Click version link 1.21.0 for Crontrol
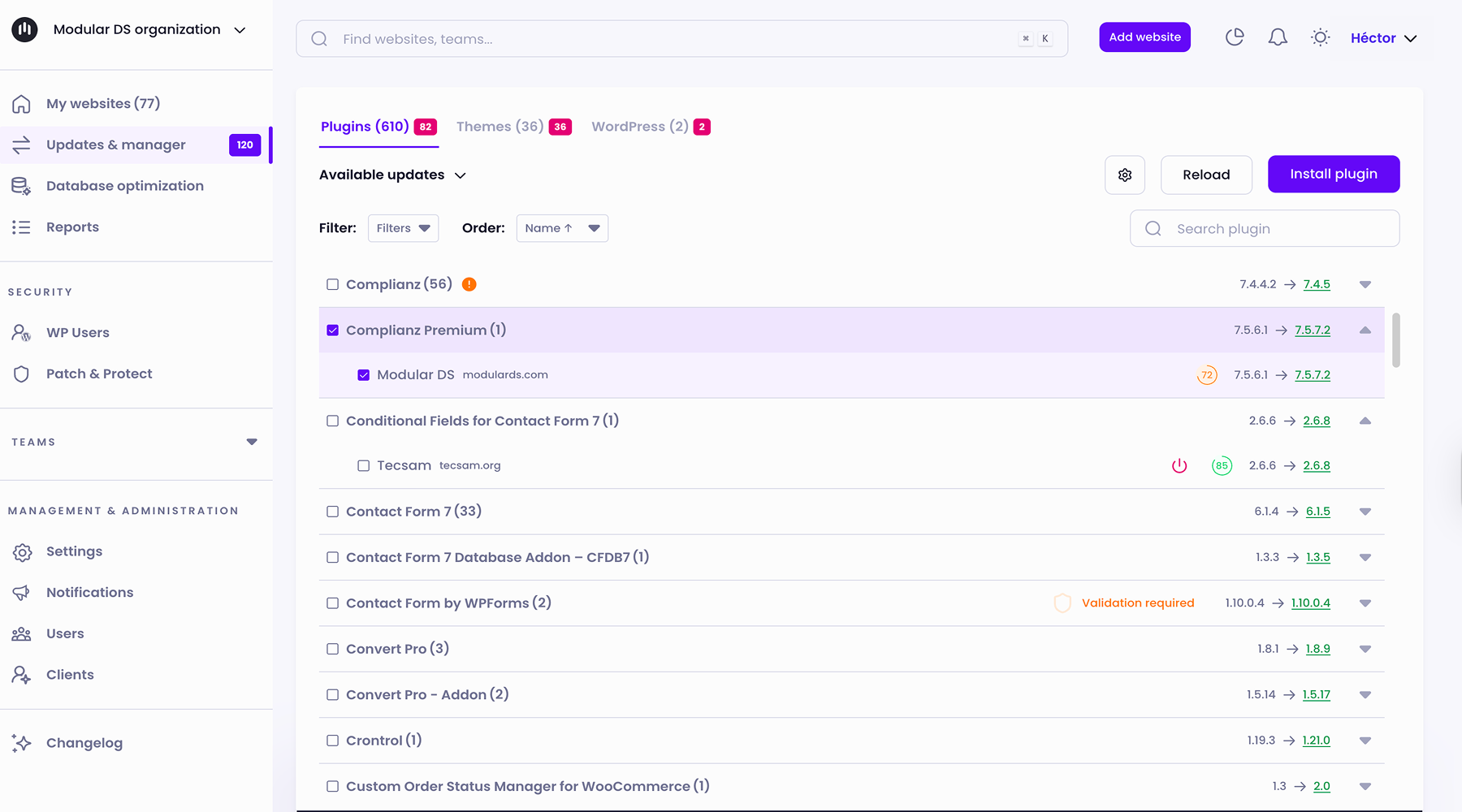Viewport: 1462px width, 812px height. point(1316,741)
